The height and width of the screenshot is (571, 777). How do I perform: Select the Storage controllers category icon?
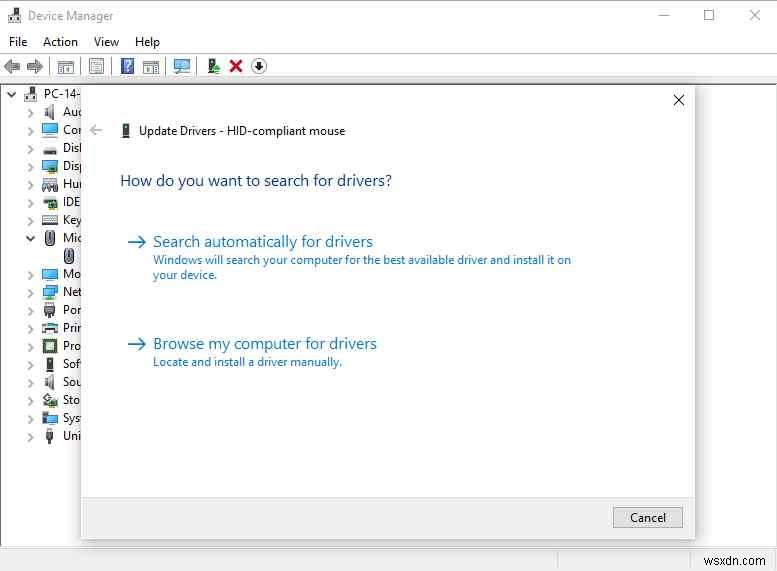(50, 400)
